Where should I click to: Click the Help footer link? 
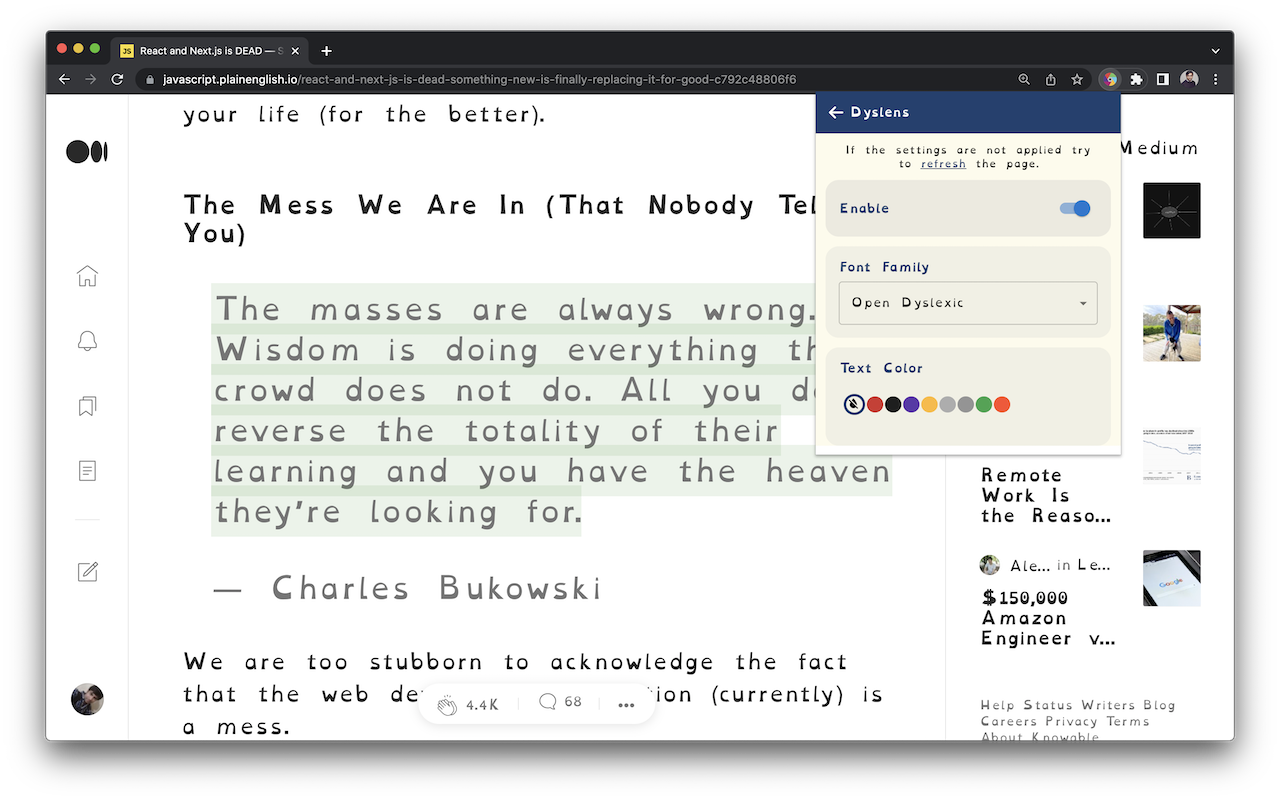click(x=998, y=705)
